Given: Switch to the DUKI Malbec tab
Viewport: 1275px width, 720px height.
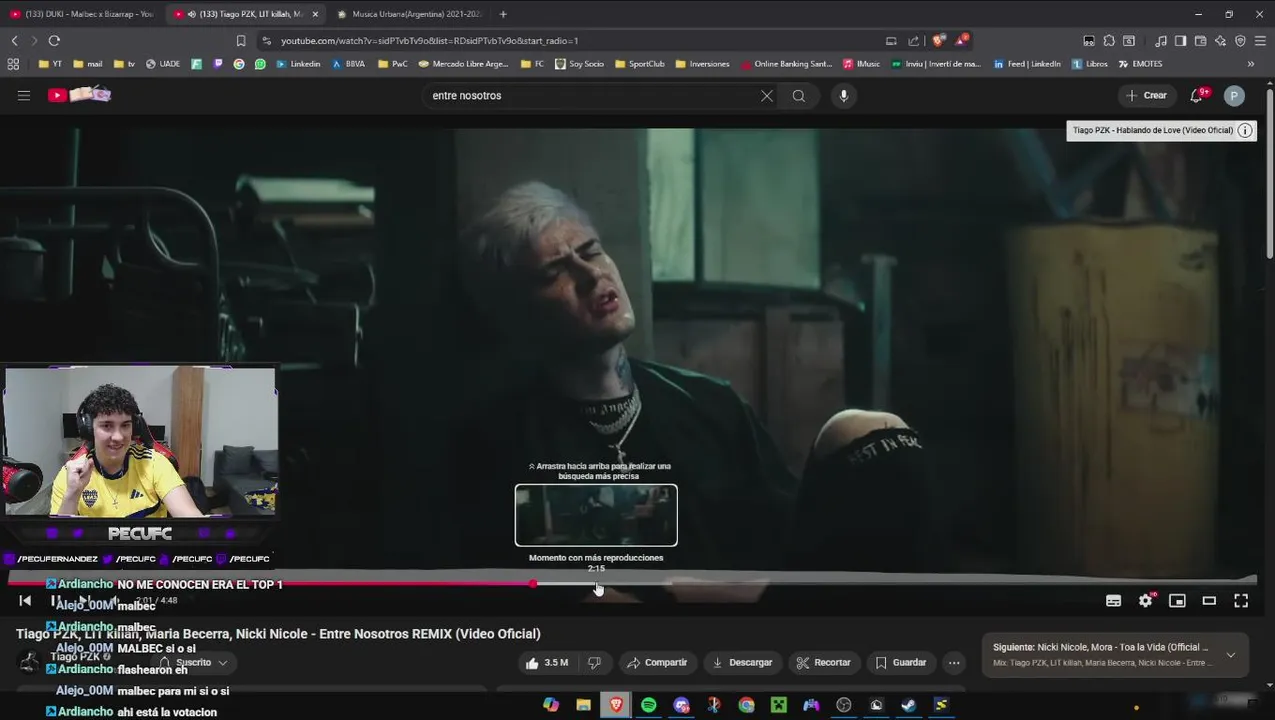Looking at the screenshot, I should pos(82,14).
